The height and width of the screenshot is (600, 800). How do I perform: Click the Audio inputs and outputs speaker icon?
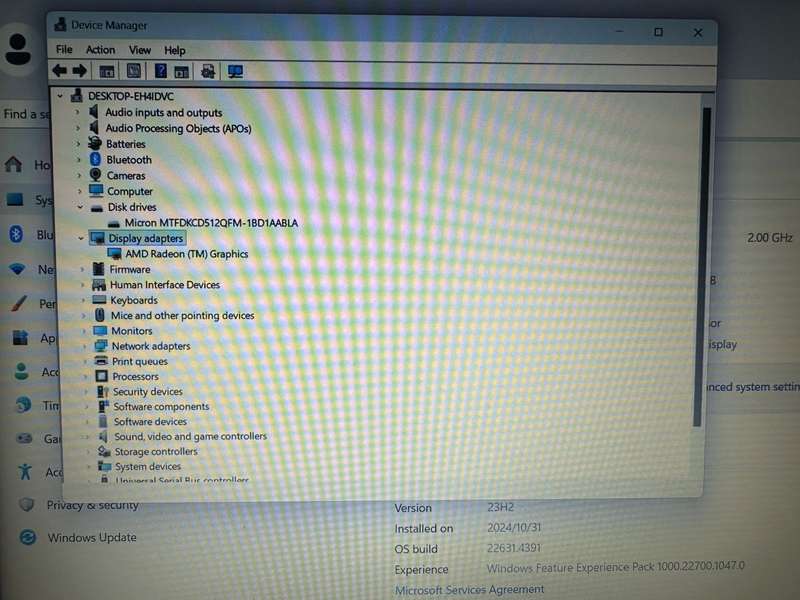point(94,112)
